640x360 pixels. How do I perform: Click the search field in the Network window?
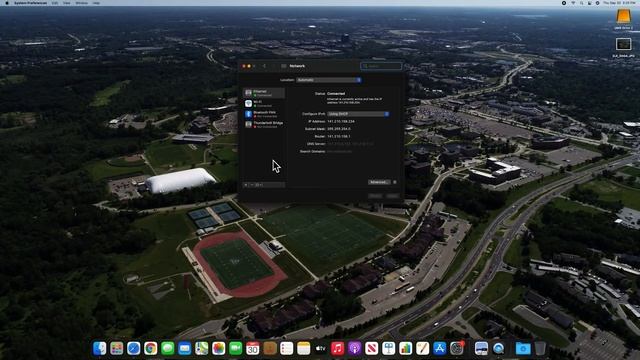click(381, 66)
